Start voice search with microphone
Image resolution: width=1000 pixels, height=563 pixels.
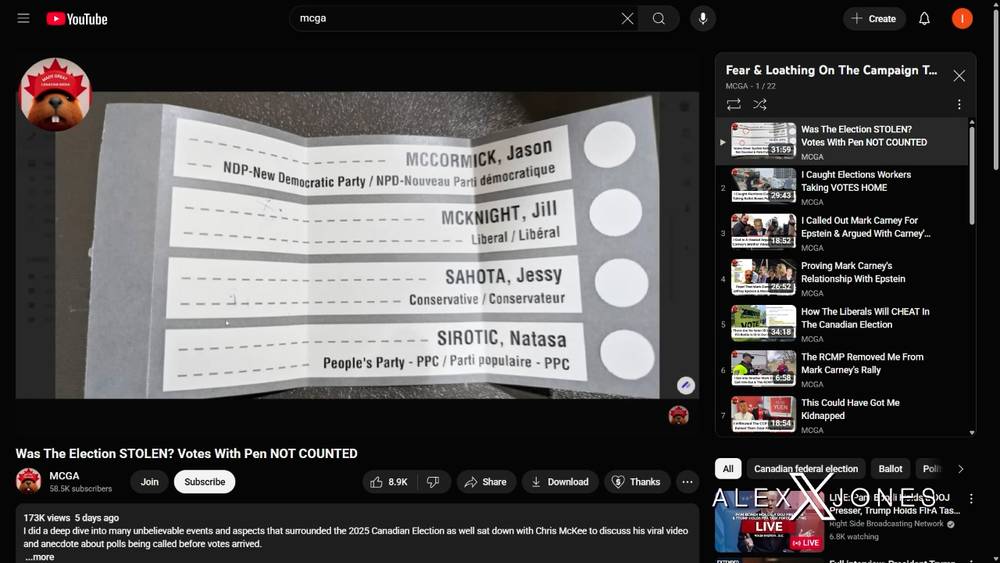pyautogui.click(x=703, y=18)
